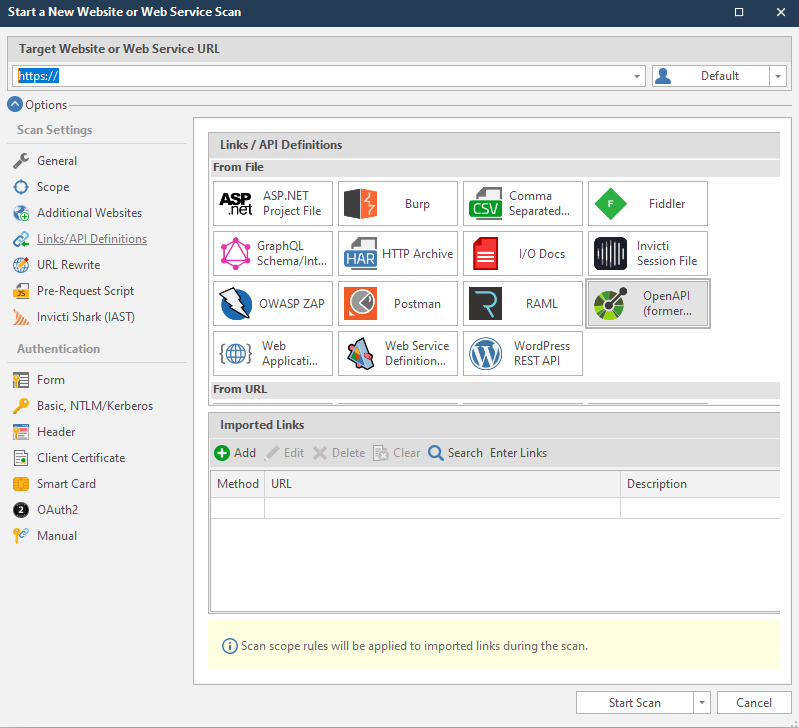Viewport: 799px width, 728px height.
Task: Select the Fiddler import tile
Action: (x=648, y=203)
